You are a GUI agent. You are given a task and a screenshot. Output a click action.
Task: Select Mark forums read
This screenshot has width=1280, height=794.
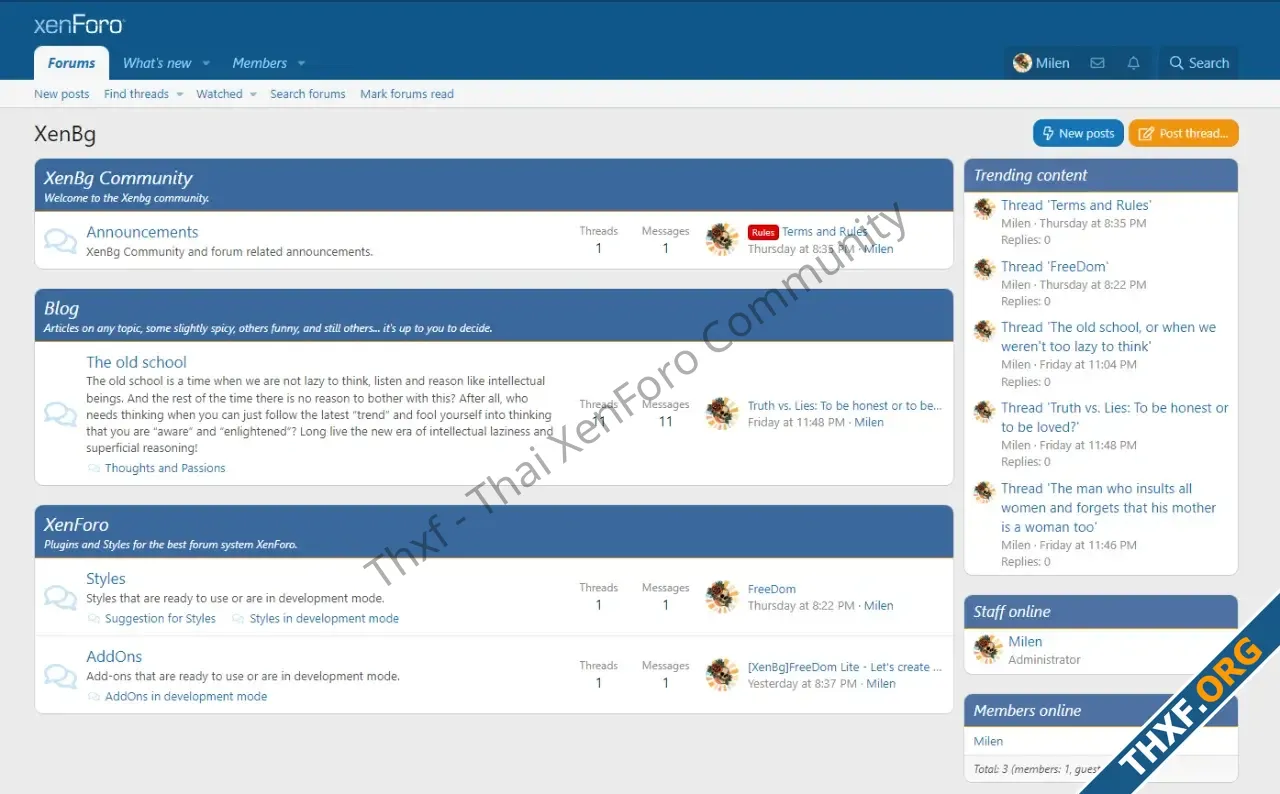tap(407, 94)
